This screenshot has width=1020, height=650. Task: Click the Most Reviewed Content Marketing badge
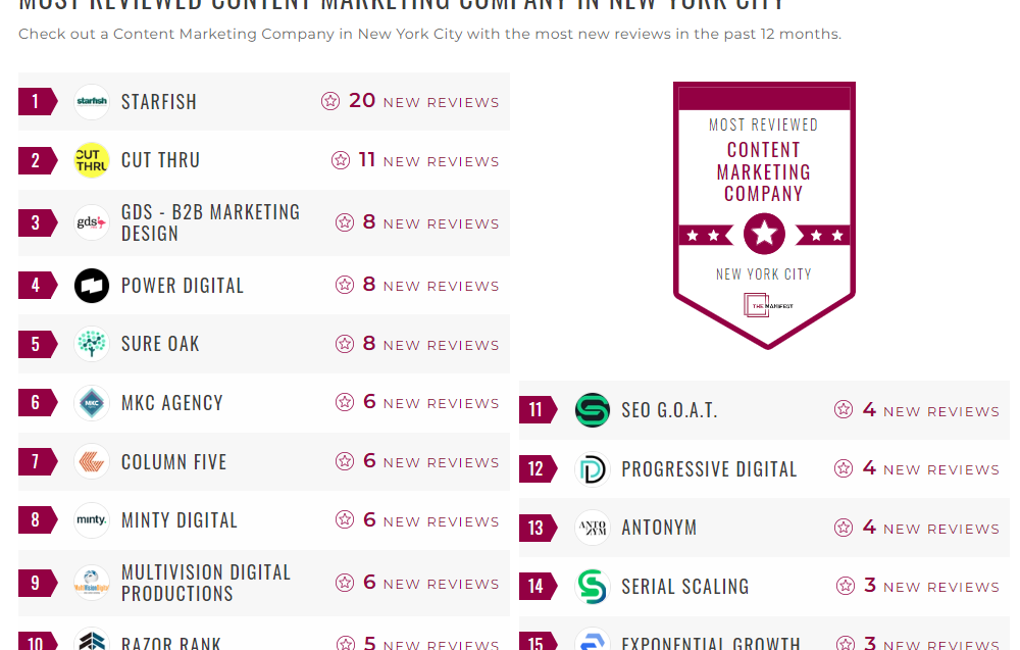point(764,215)
